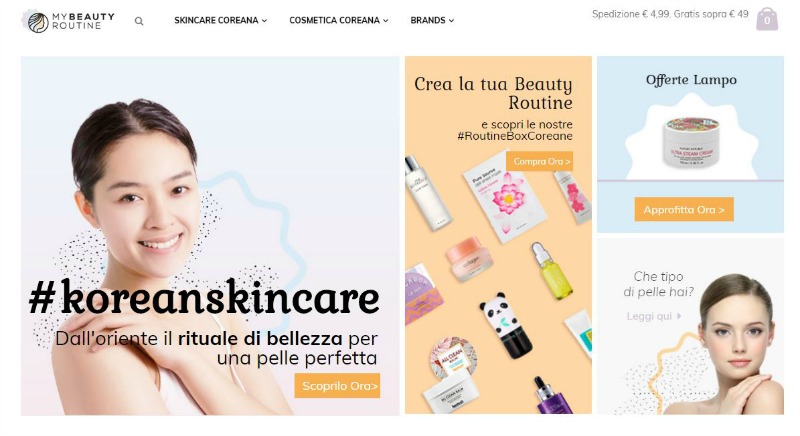The width and height of the screenshot is (800, 436).
Task: Click the Offerte Lampo heading
Action: pos(691,80)
